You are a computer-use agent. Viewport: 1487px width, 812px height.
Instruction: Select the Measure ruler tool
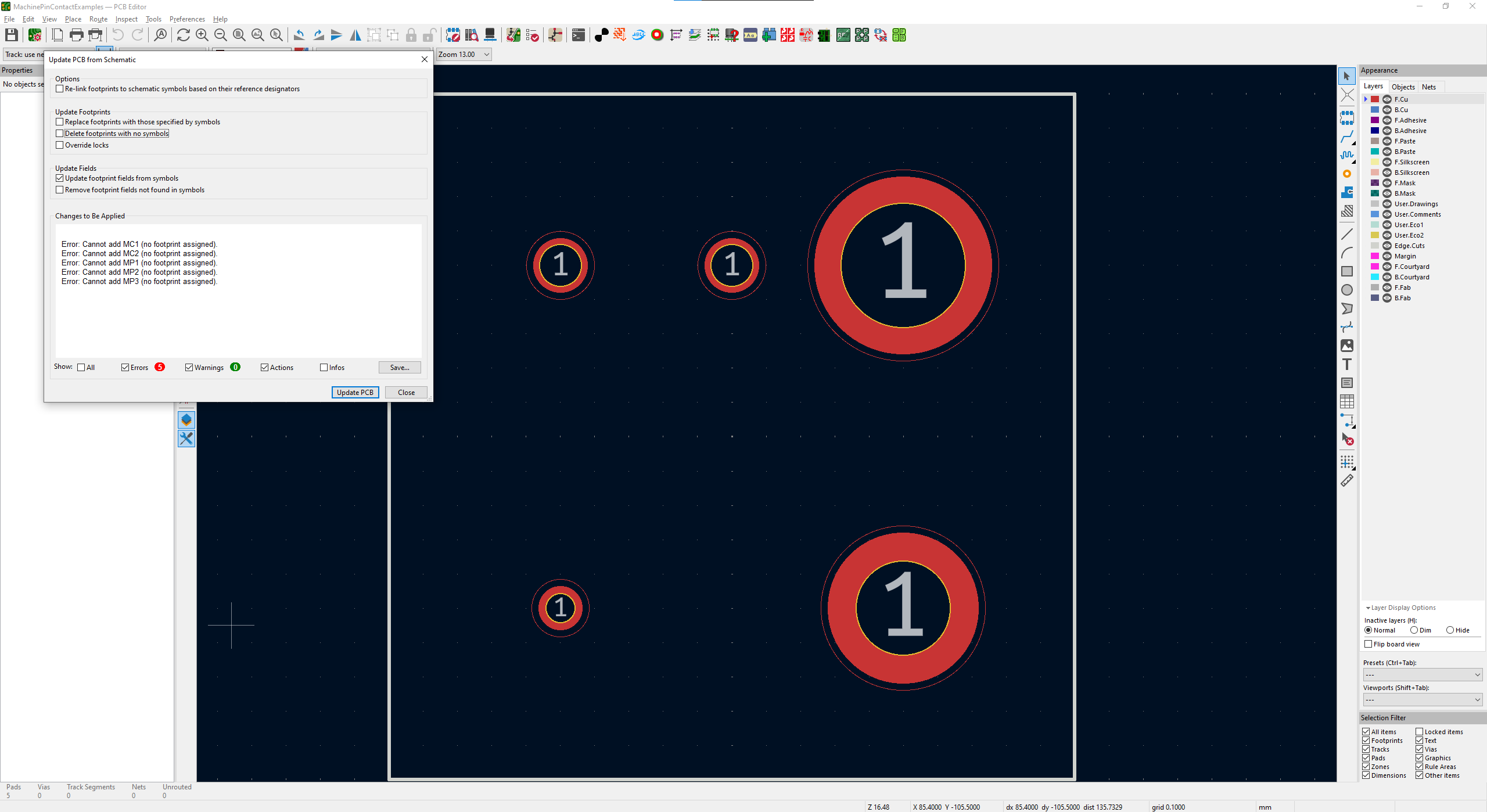(1346, 481)
